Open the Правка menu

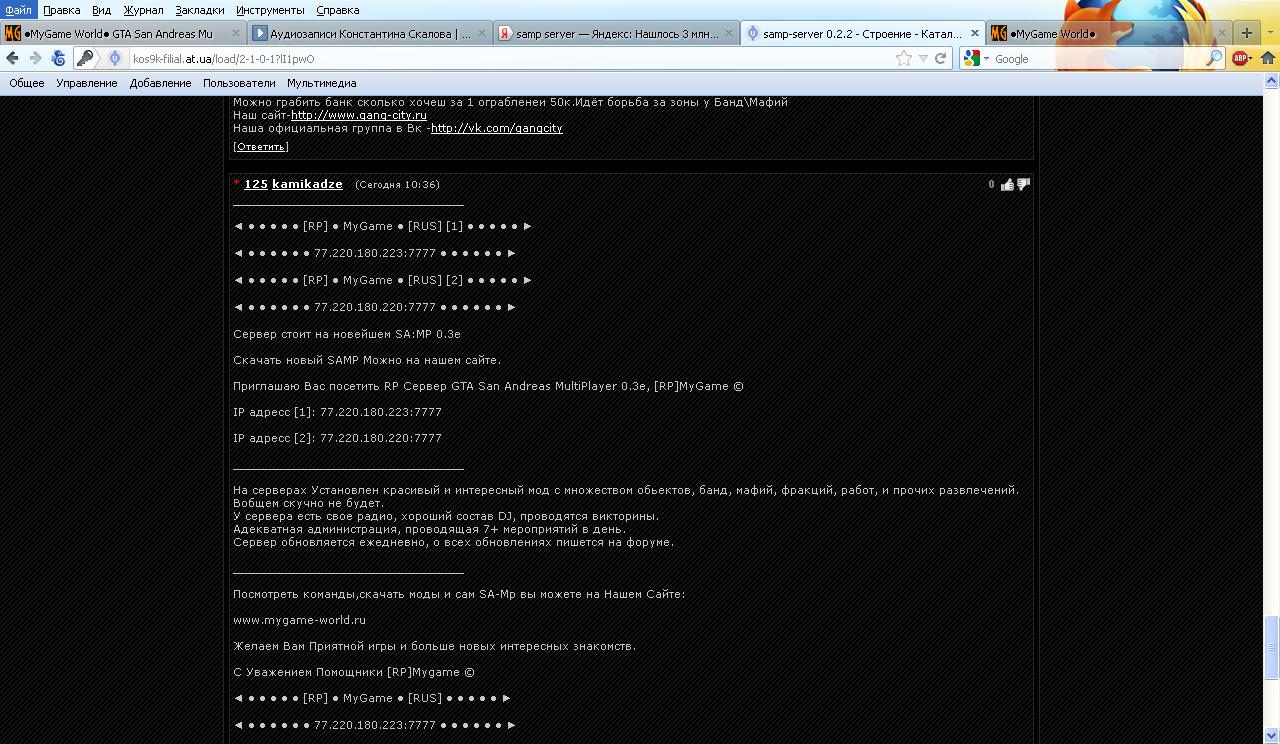pyautogui.click(x=62, y=10)
